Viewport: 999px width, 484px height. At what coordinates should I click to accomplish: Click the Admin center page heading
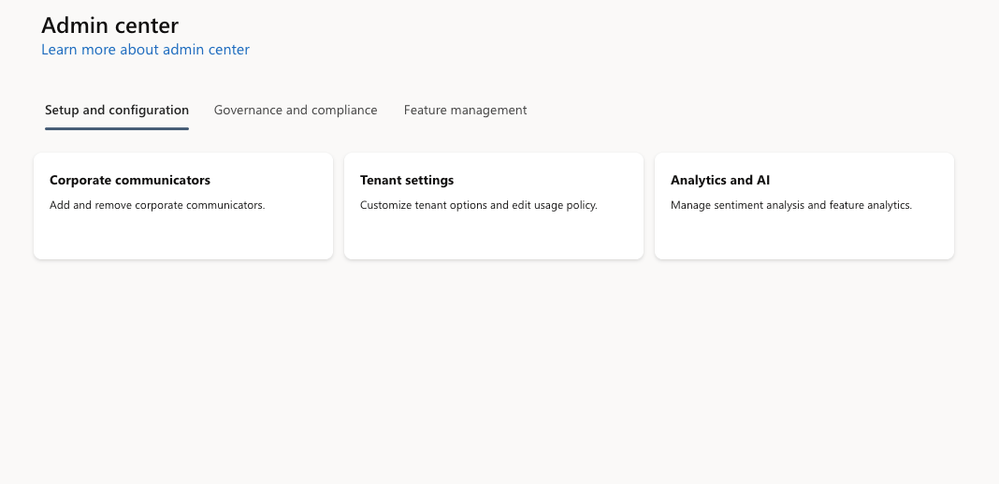click(x=110, y=25)
